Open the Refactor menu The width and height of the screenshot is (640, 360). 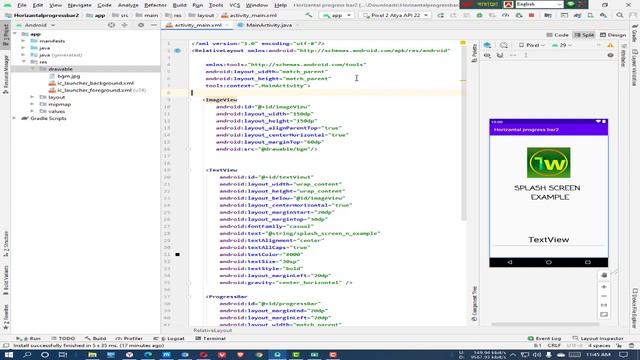(x=156, y=5)
